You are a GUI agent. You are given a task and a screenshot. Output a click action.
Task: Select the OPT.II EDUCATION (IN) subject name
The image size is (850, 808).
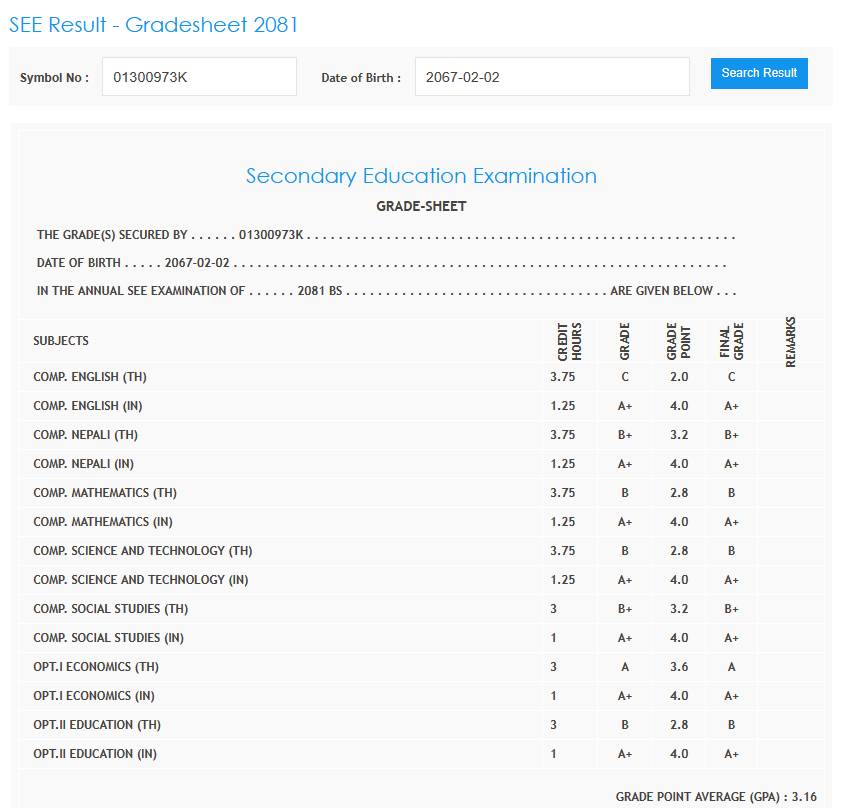pos(95,754)
